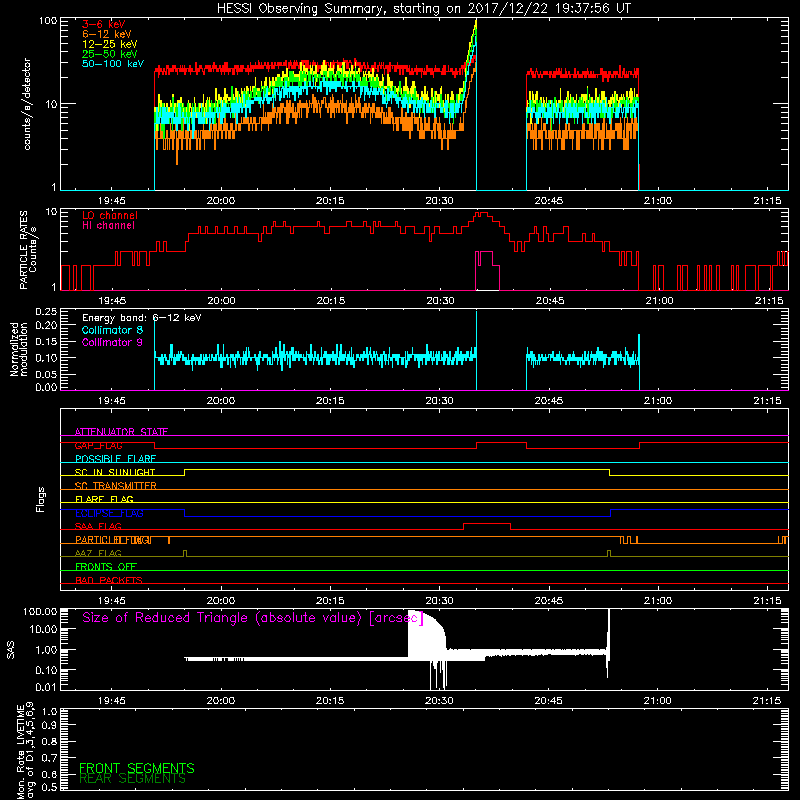
Task: Click the HESSI Observing Summary title
Action: pyautogui.click(x=423, y=9)
